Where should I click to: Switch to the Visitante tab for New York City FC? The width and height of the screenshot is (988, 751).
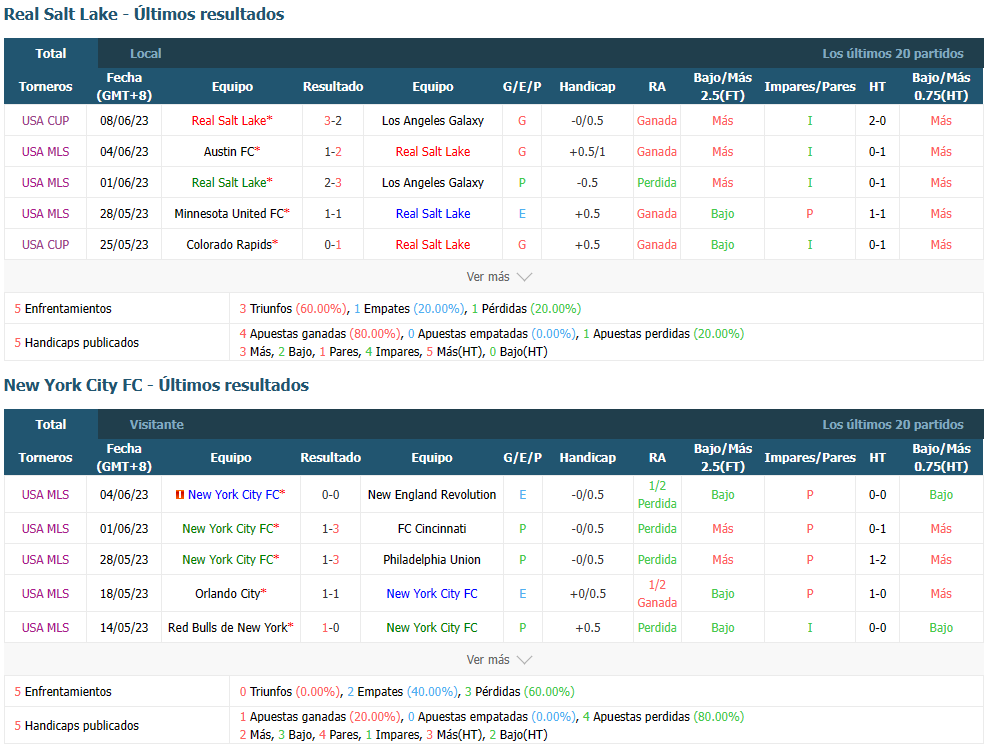pyautogui.click(x=156, y=425)
